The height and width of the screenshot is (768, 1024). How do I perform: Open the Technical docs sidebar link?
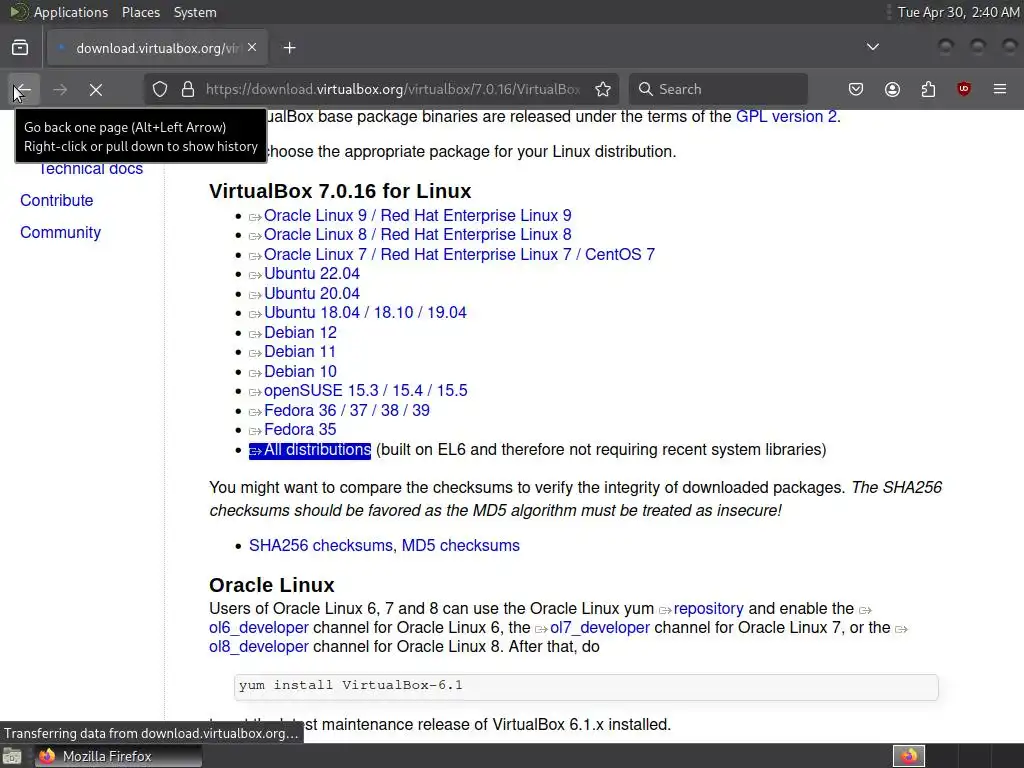click(x=91, y=168)
